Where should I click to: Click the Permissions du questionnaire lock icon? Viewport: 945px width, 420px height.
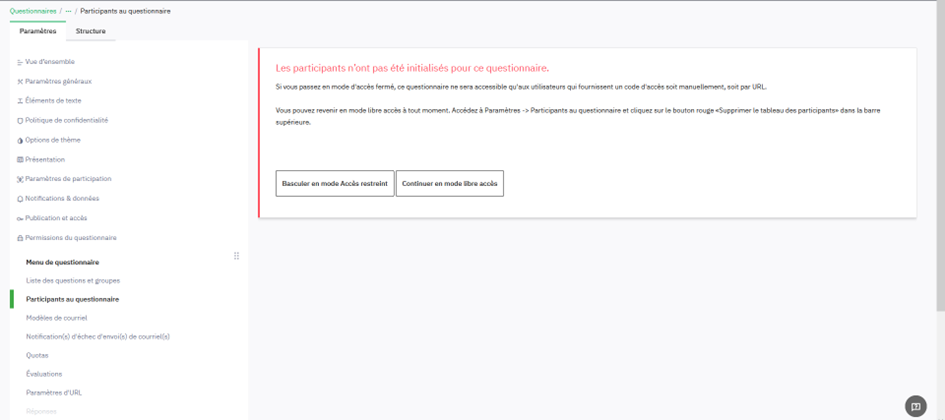coord(20,238)
